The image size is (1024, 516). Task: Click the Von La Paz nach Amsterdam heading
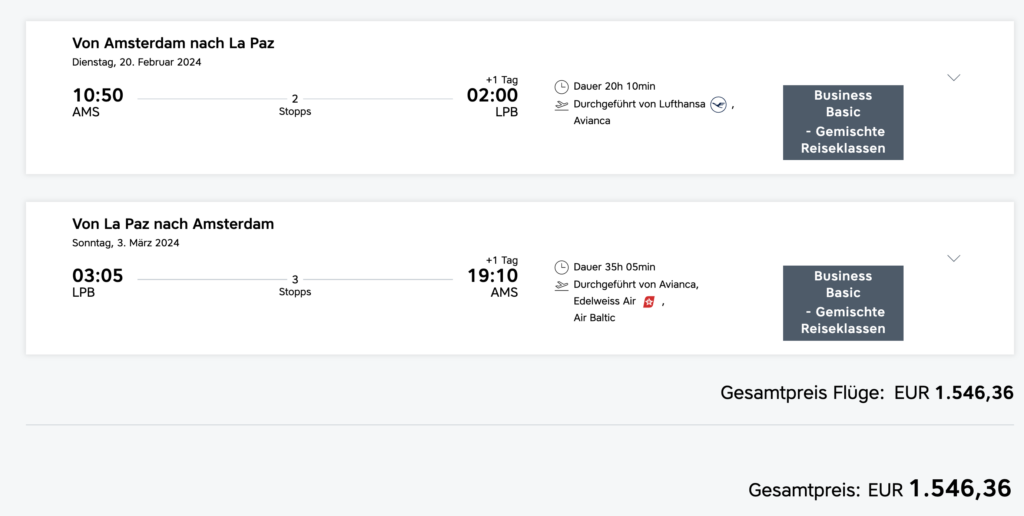[x=173, y=224]
